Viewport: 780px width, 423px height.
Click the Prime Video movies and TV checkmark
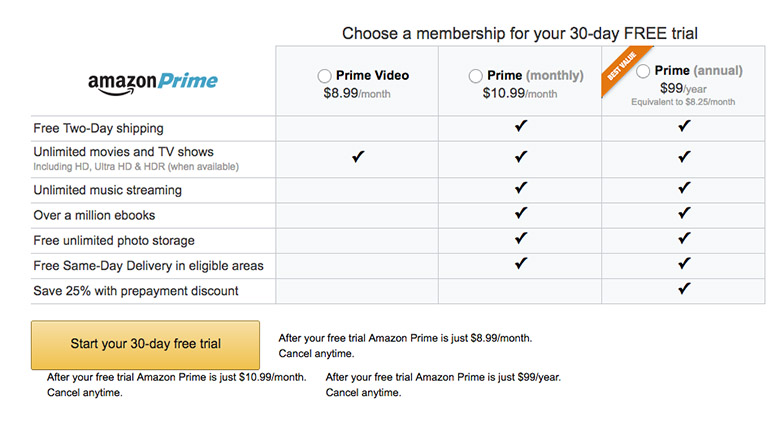click(358, 157)
